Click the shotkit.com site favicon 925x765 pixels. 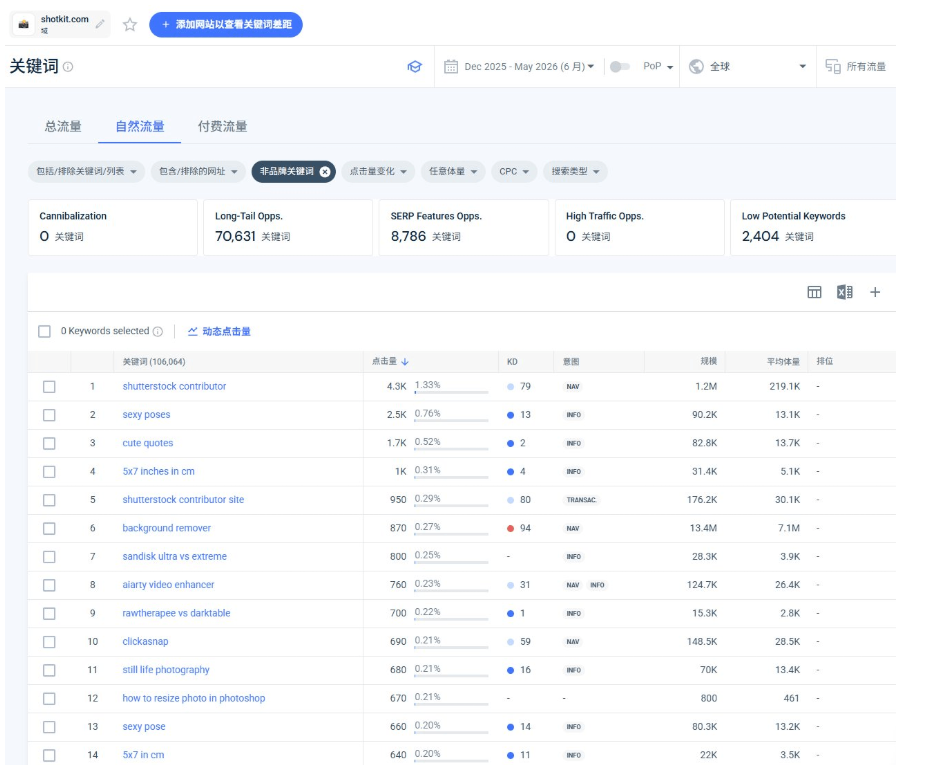[24, 24]
